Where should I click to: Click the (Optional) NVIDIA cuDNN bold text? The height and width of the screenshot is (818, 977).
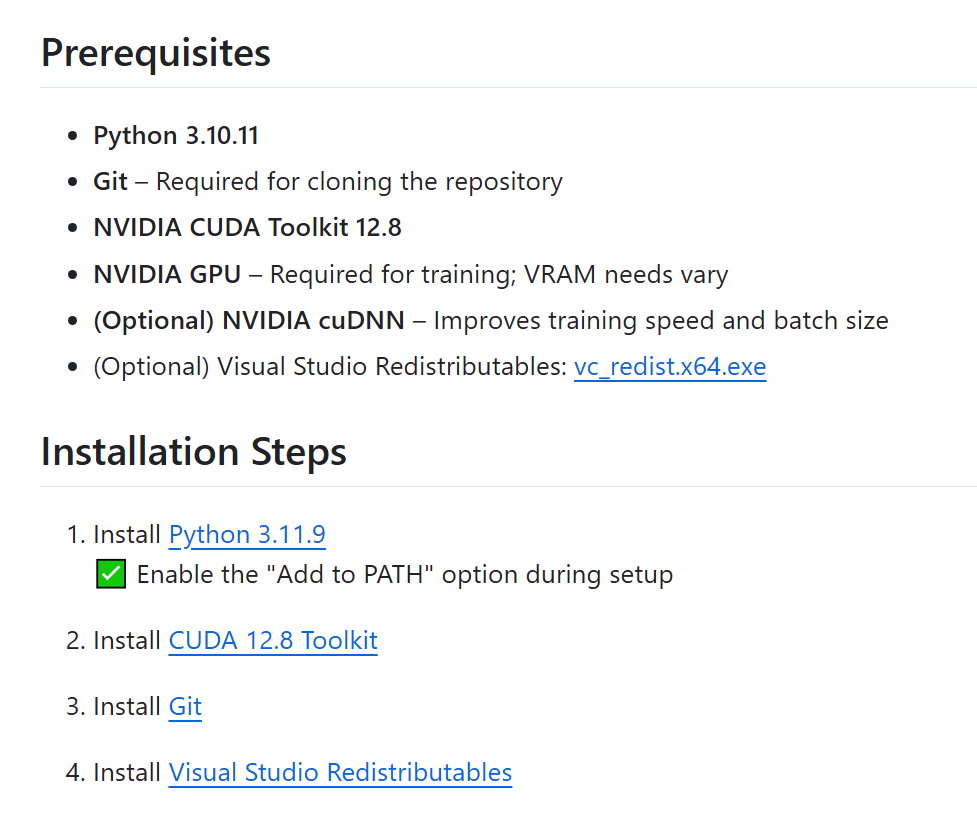(x=249, y=321)
